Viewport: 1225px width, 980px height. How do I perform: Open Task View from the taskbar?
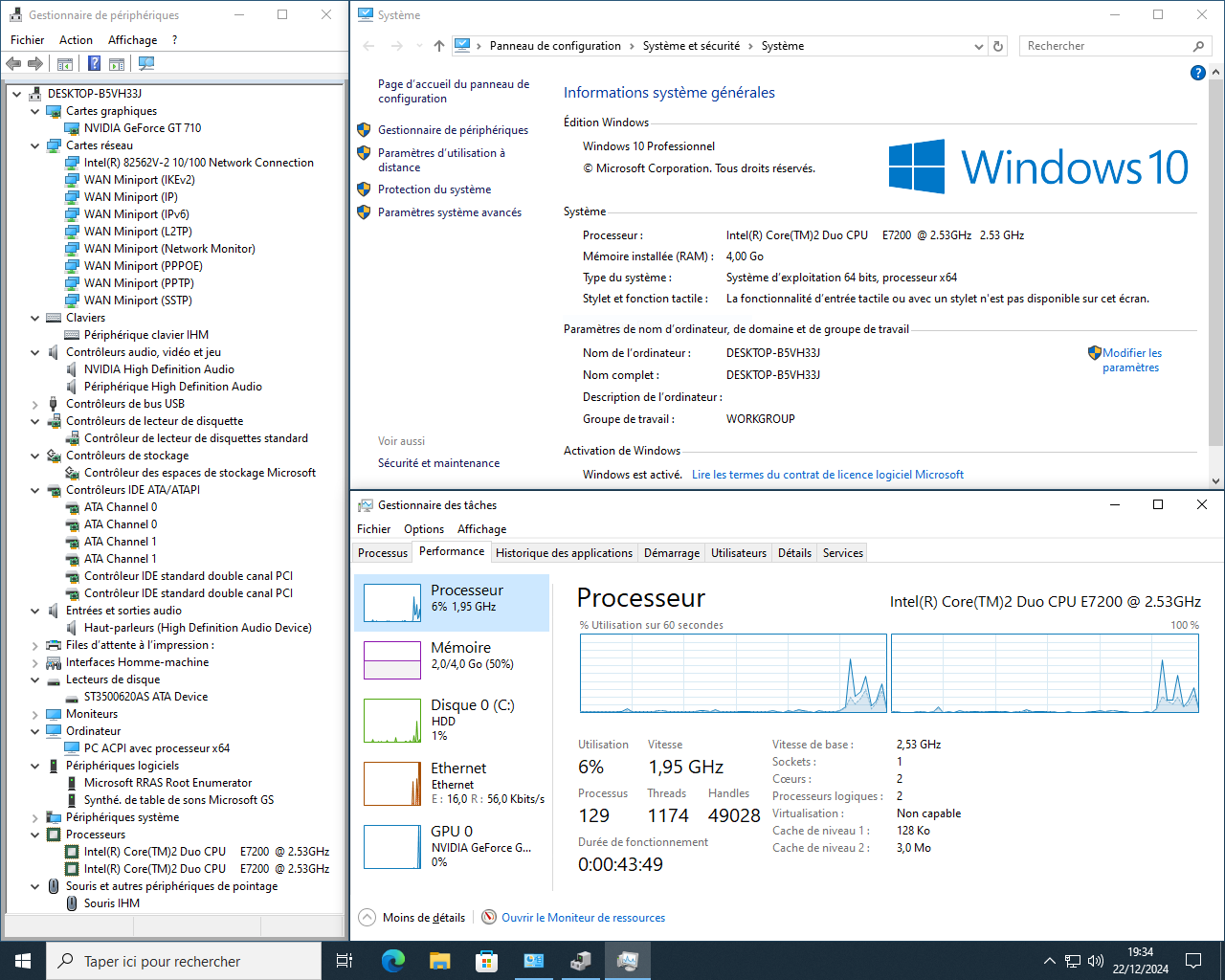[x=345, y=961]
